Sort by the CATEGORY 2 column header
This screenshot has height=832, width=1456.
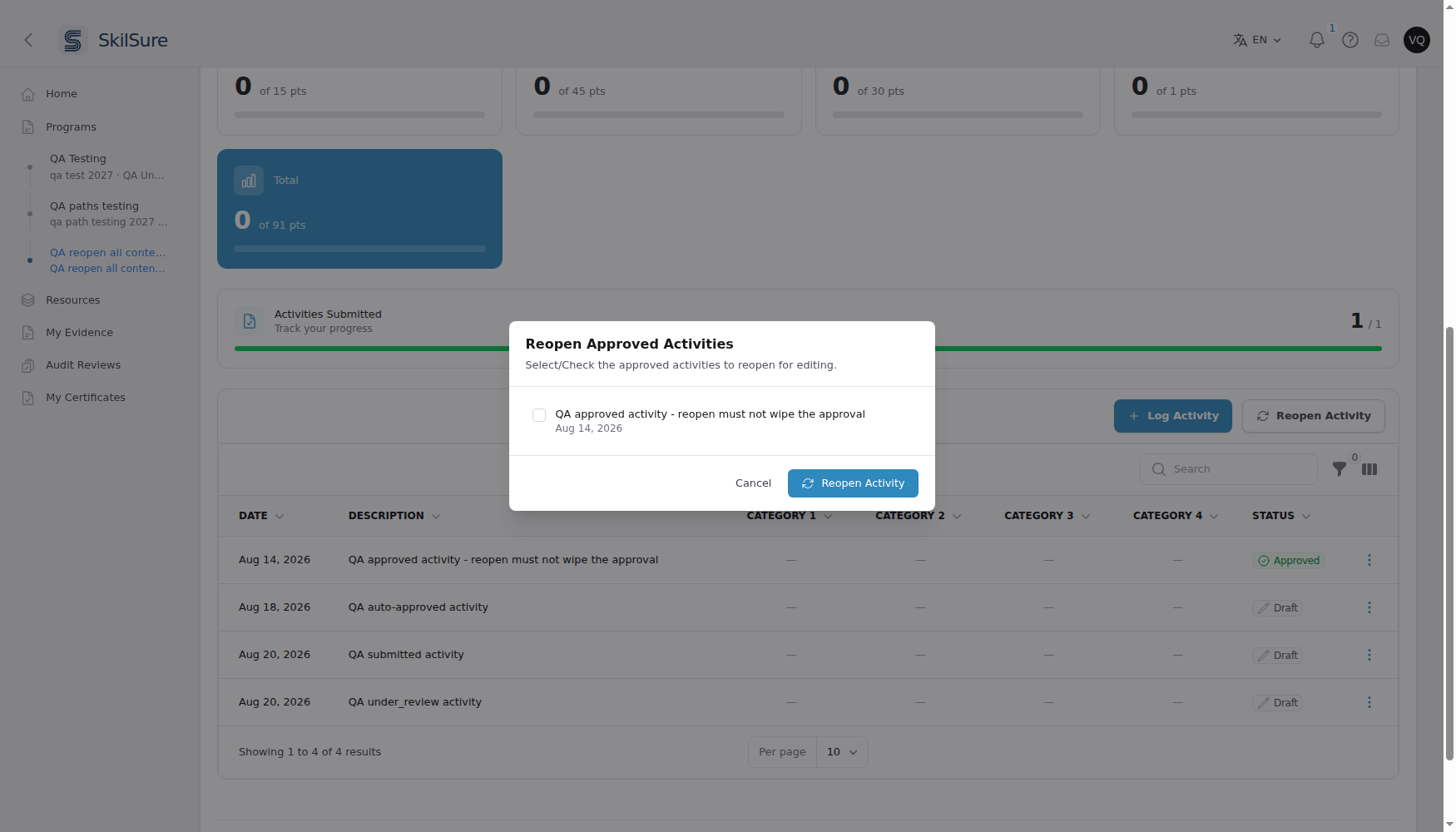point(918,516)
